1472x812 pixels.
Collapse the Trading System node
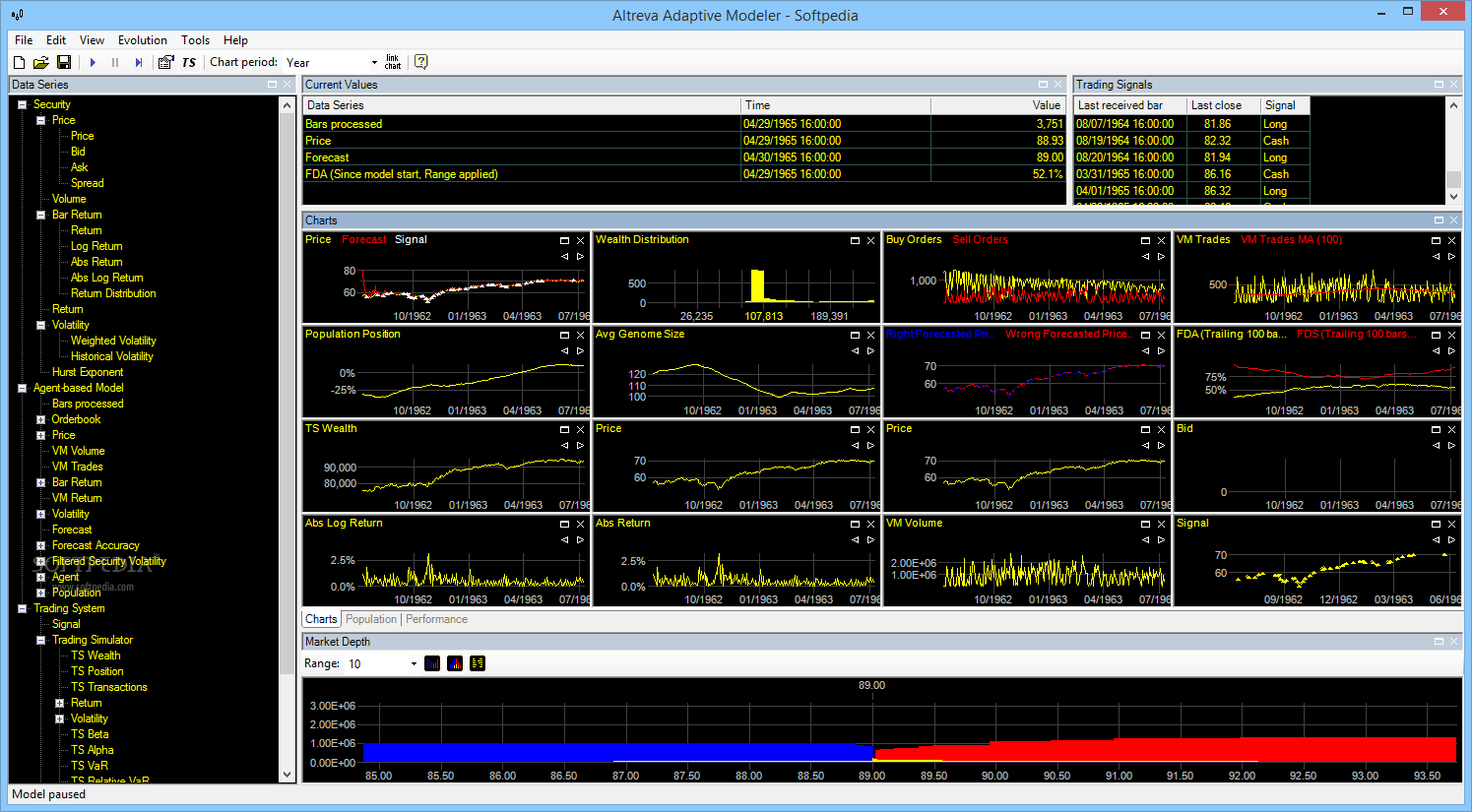point(22,608)
